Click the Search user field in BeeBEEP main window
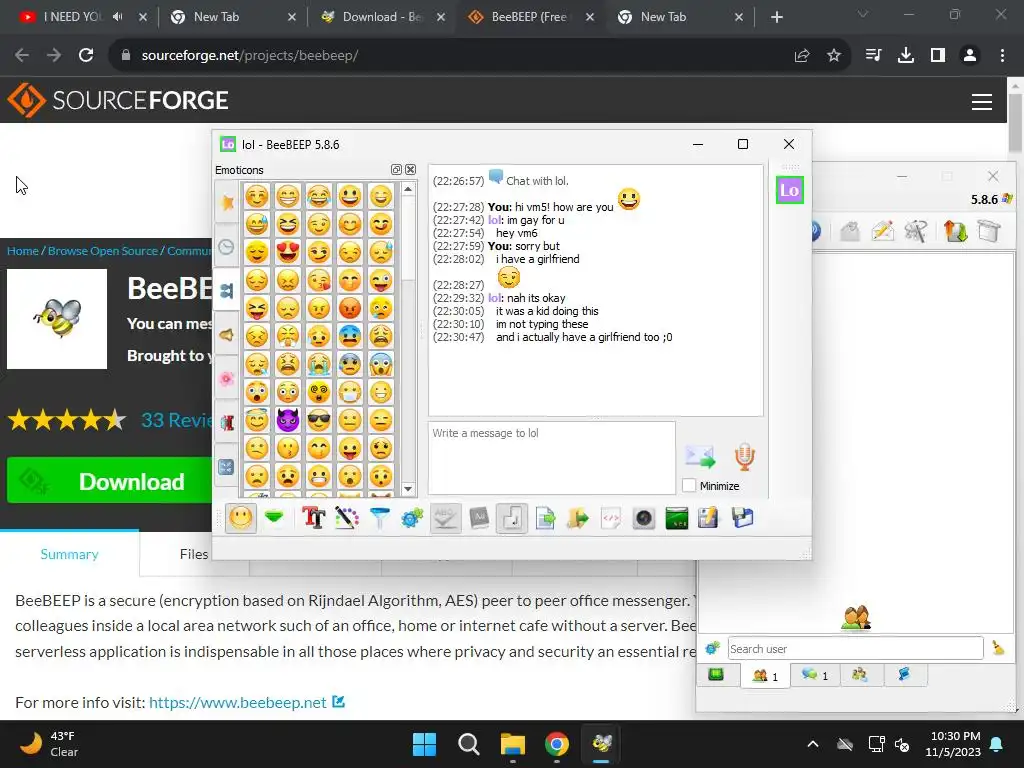Screen dimensions: 1024x768 click(856, 648)
